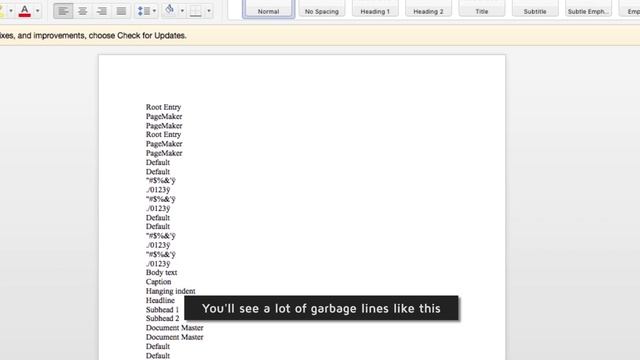The image size is (640, 360).
Task: Click the 'Subhead 2' line
Action: click(162, 318)
